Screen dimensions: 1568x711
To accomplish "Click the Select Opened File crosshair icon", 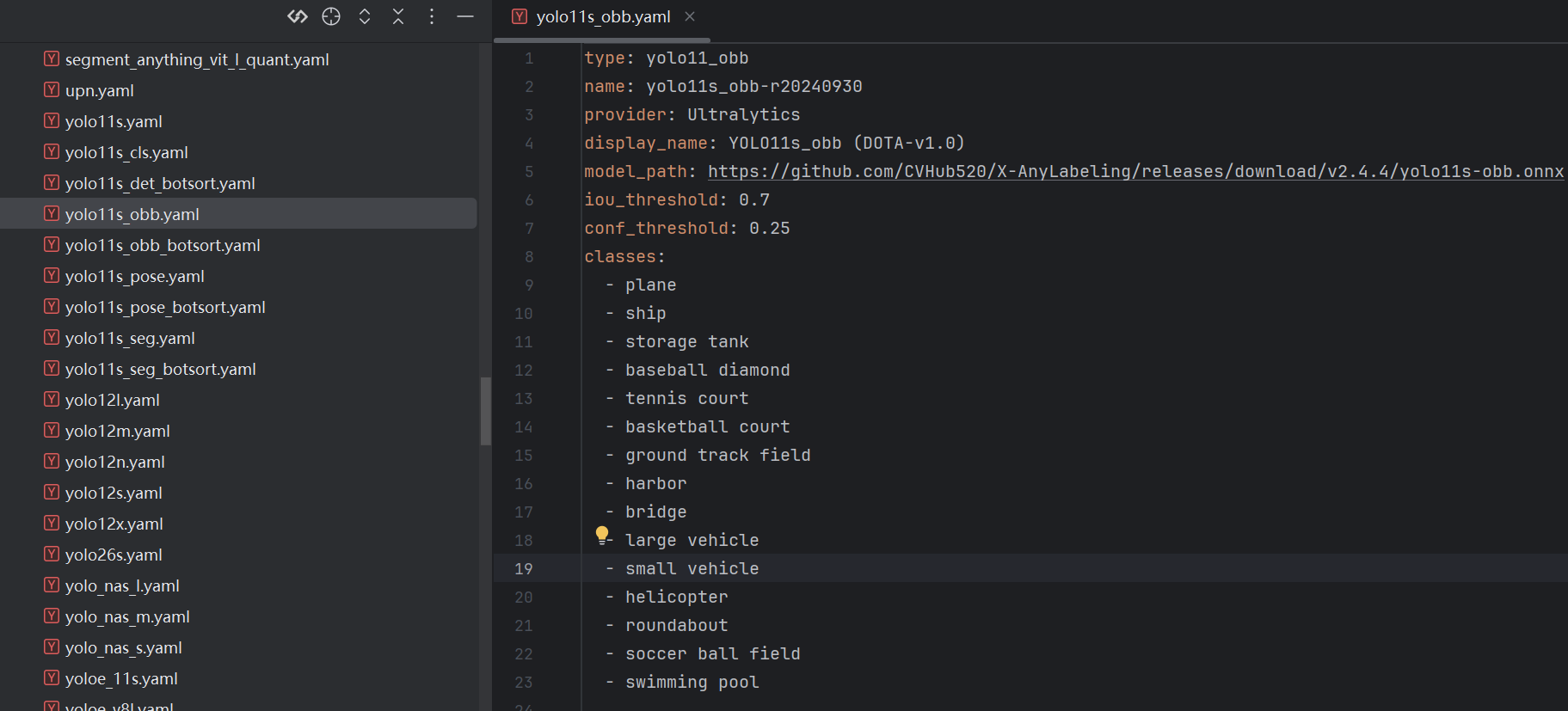I will tap(331, 16).
